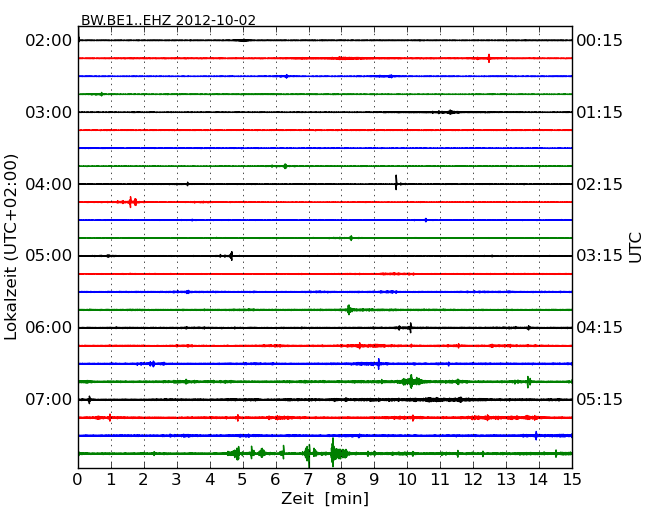Click the 04:00 local time label
This screenshot has width=650, height=520.
pyautogui.click(x=49, y=184)
